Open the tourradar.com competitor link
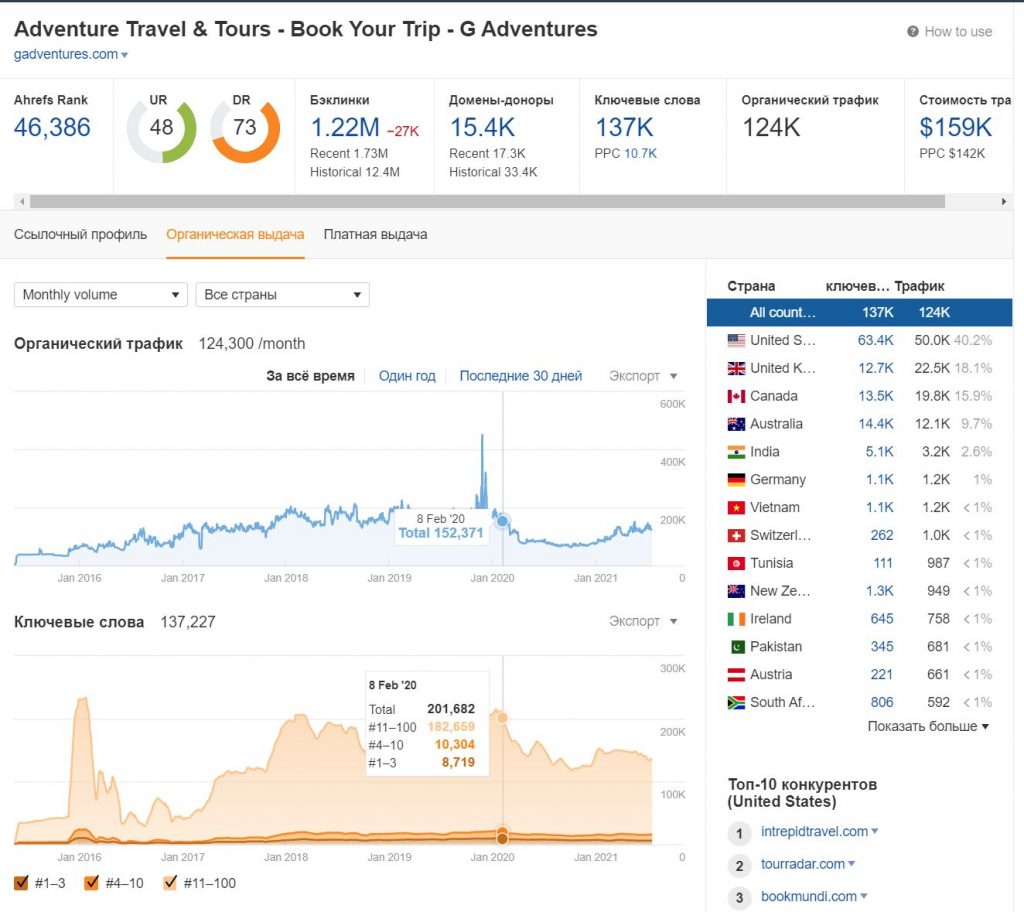 point(803,864)
